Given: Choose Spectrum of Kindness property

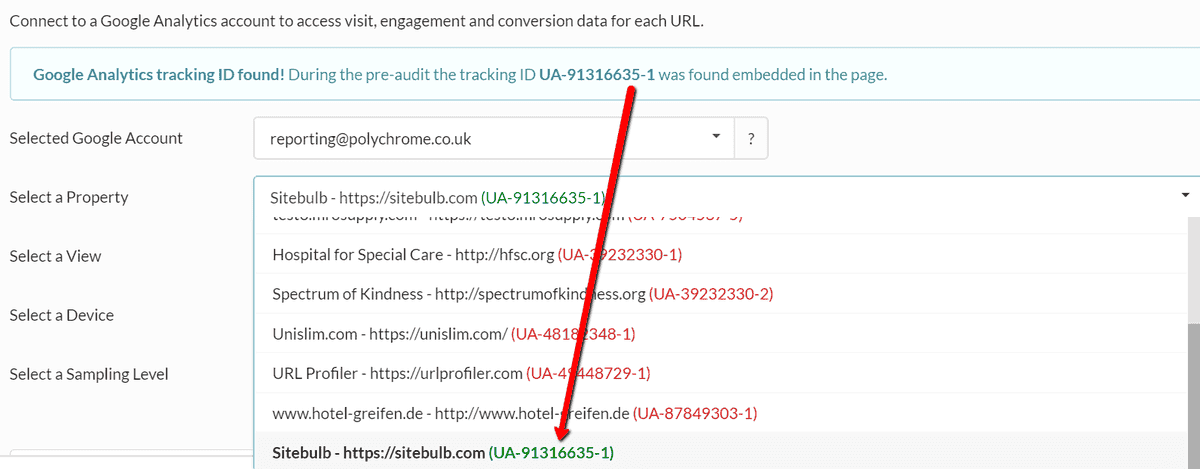Looking at the screenshot, I should 720,294.
